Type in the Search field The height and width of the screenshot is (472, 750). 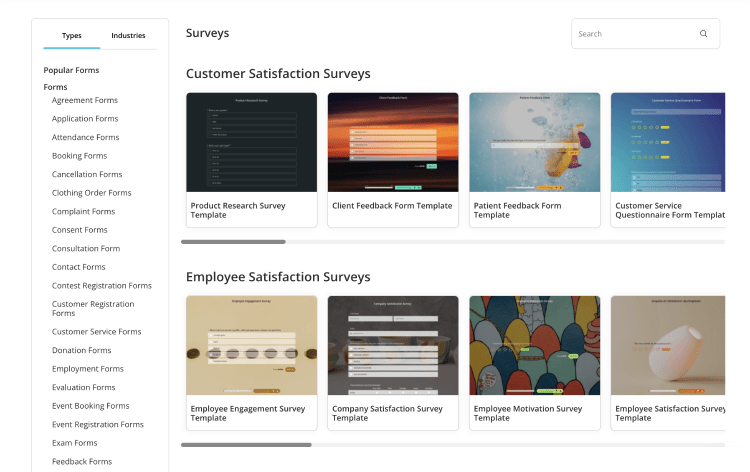(x=635, y=34)
